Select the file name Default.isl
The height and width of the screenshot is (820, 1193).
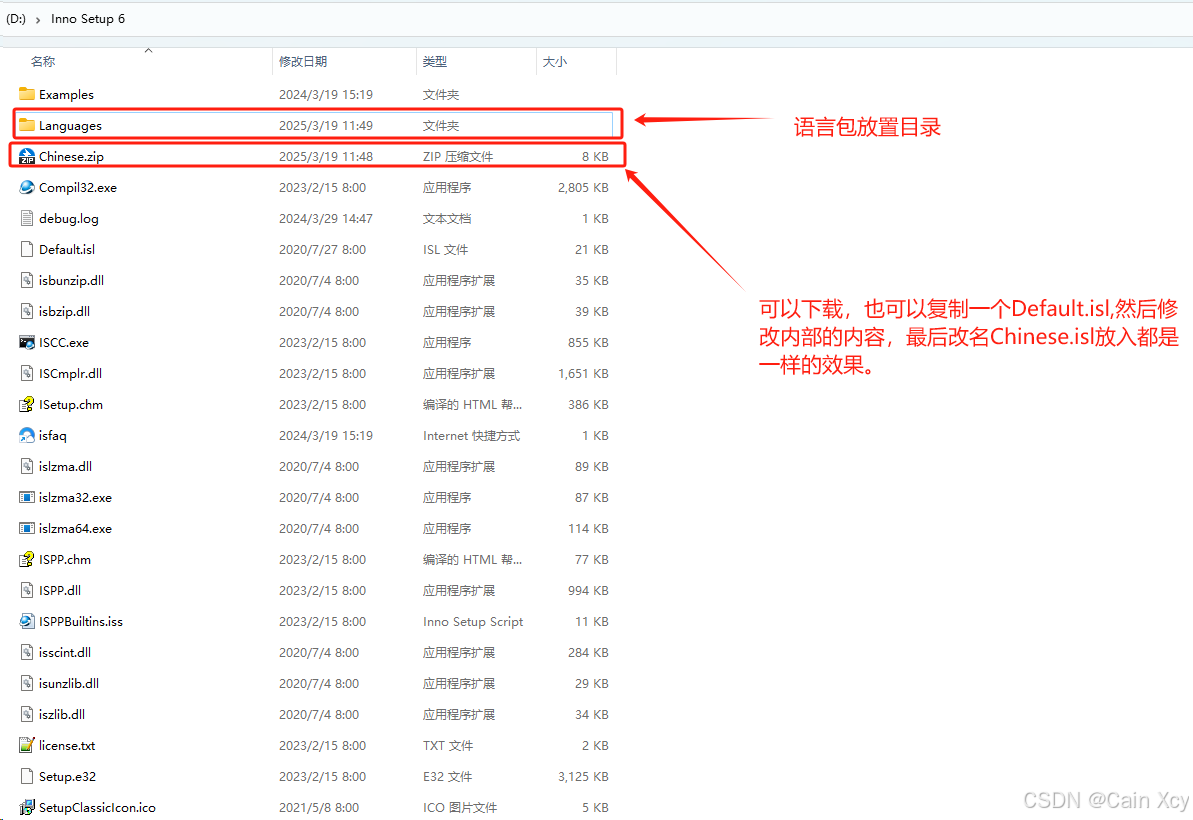pos(67,249)
